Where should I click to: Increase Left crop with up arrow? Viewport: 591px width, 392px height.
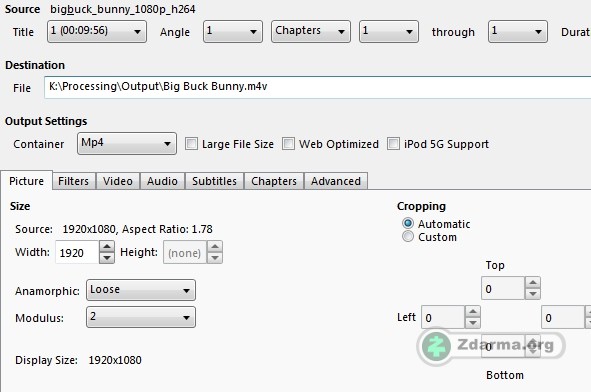click(x=473, y=312)
